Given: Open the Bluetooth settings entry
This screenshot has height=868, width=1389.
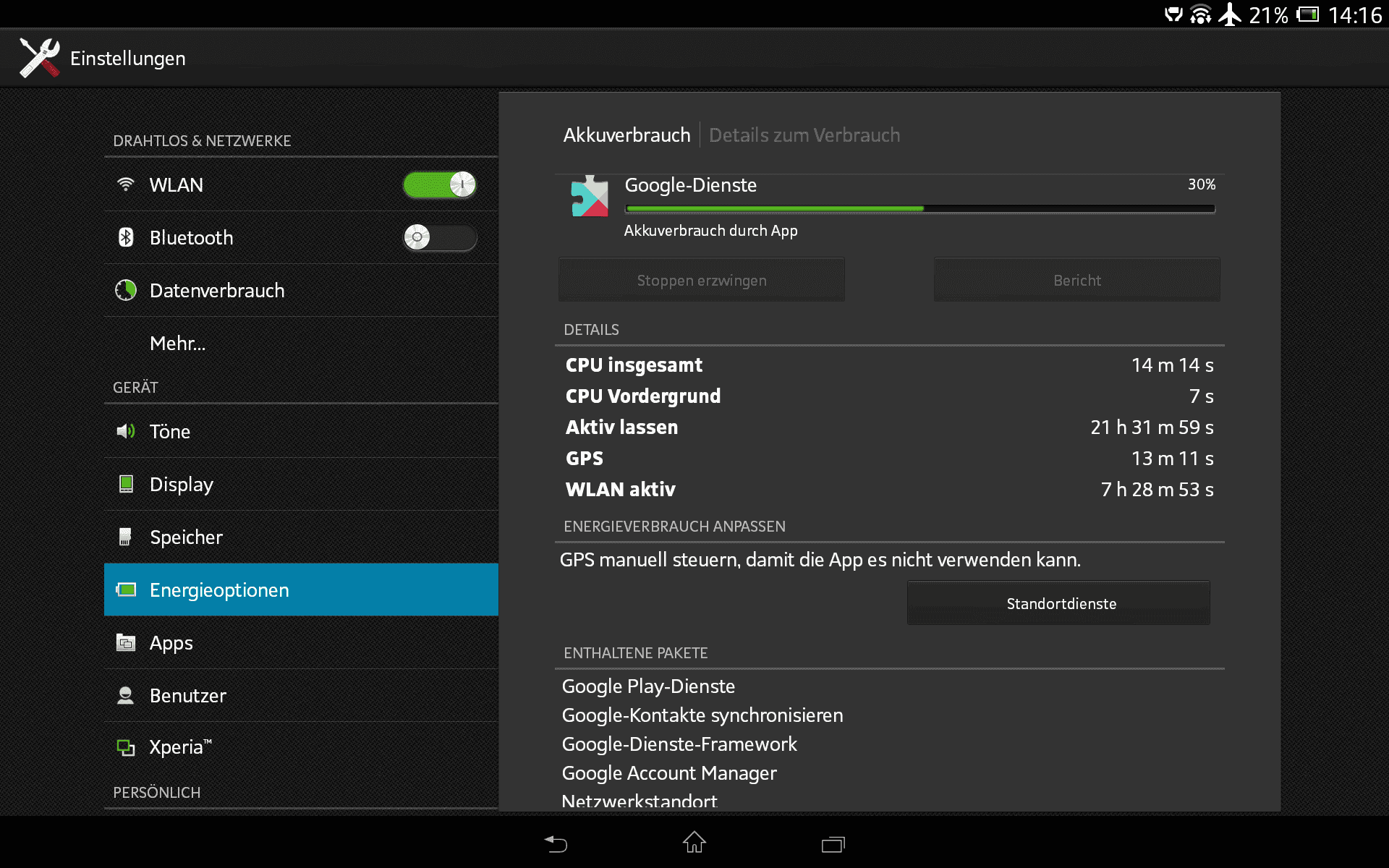Looking at the screenshot, I should [301, 237].
